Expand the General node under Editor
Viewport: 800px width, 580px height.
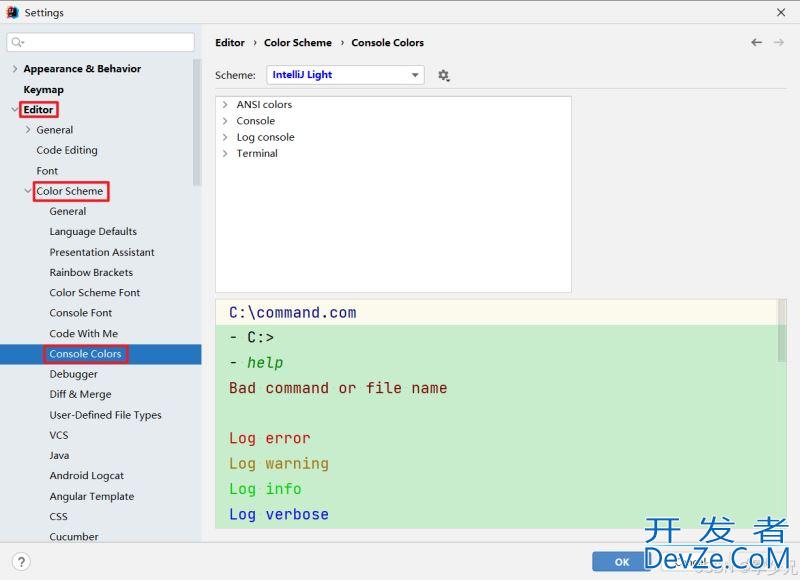click(x=28, y=130)
